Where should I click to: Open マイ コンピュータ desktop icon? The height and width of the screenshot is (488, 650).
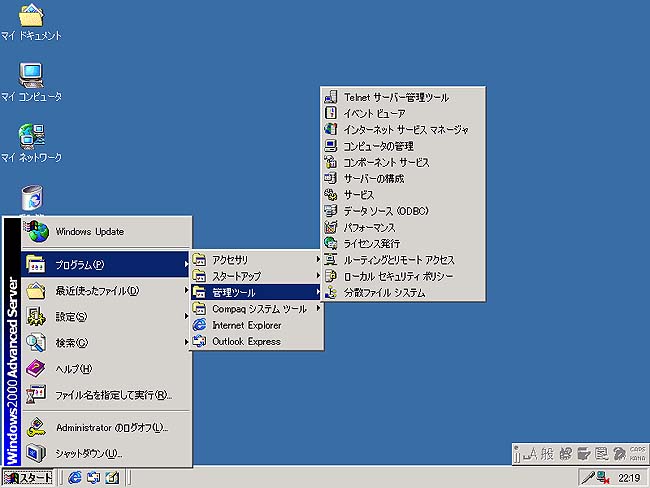[x=31, y=77]
